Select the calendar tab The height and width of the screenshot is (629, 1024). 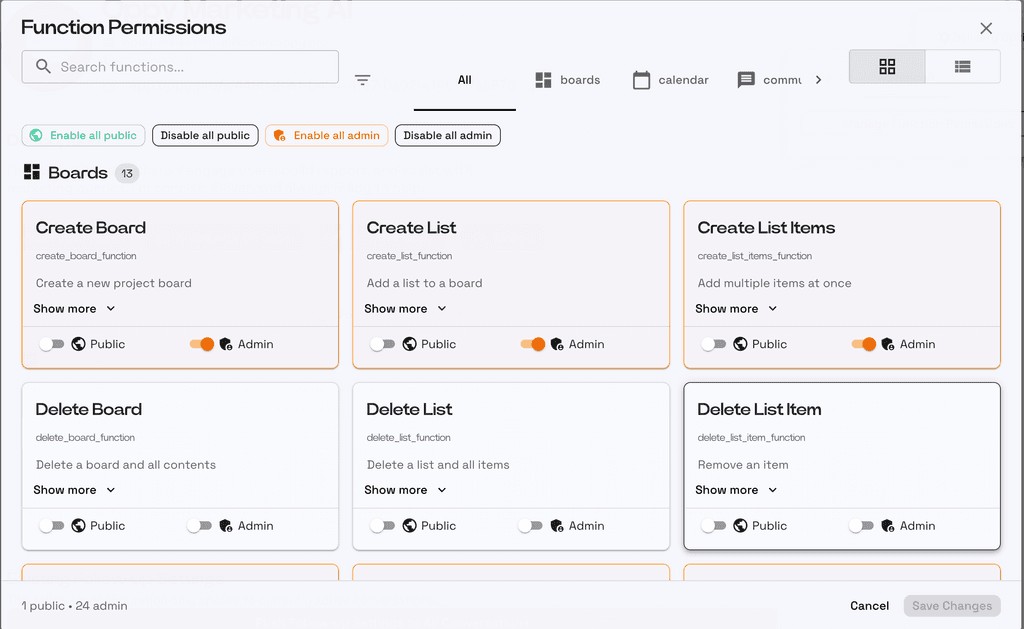point(671,80)
